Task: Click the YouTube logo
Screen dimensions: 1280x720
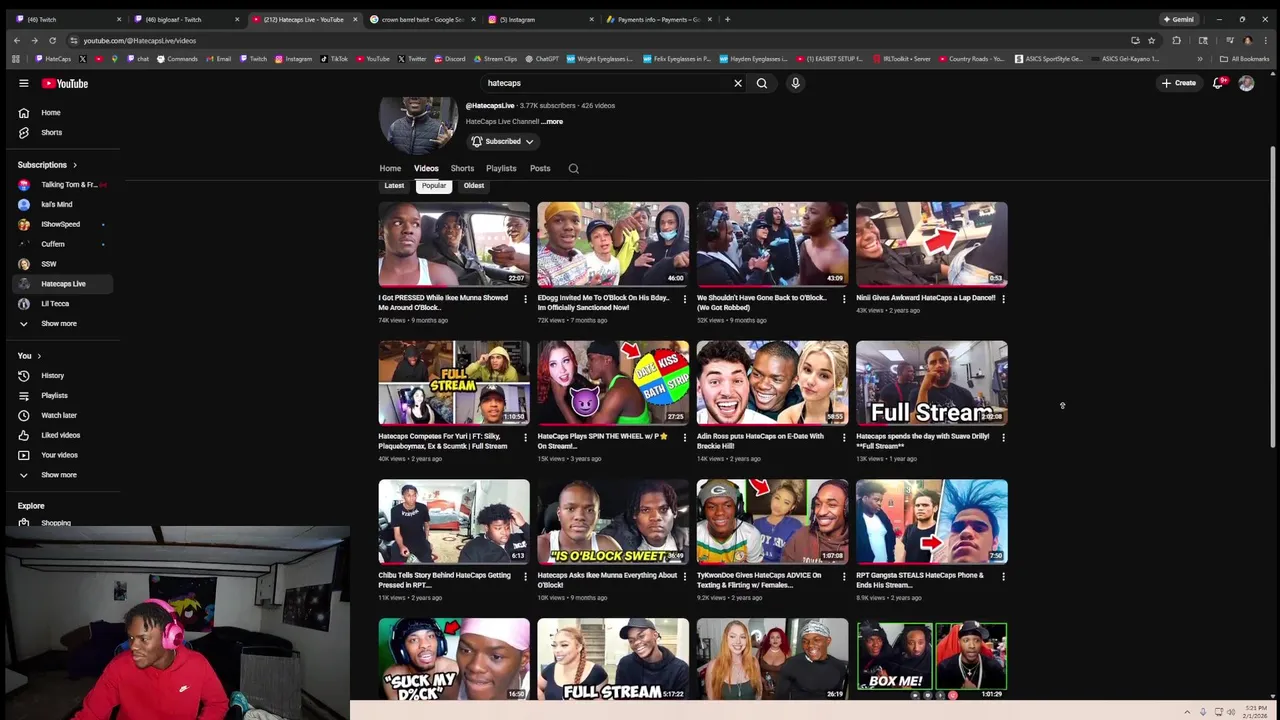Action: click(65, 83)
